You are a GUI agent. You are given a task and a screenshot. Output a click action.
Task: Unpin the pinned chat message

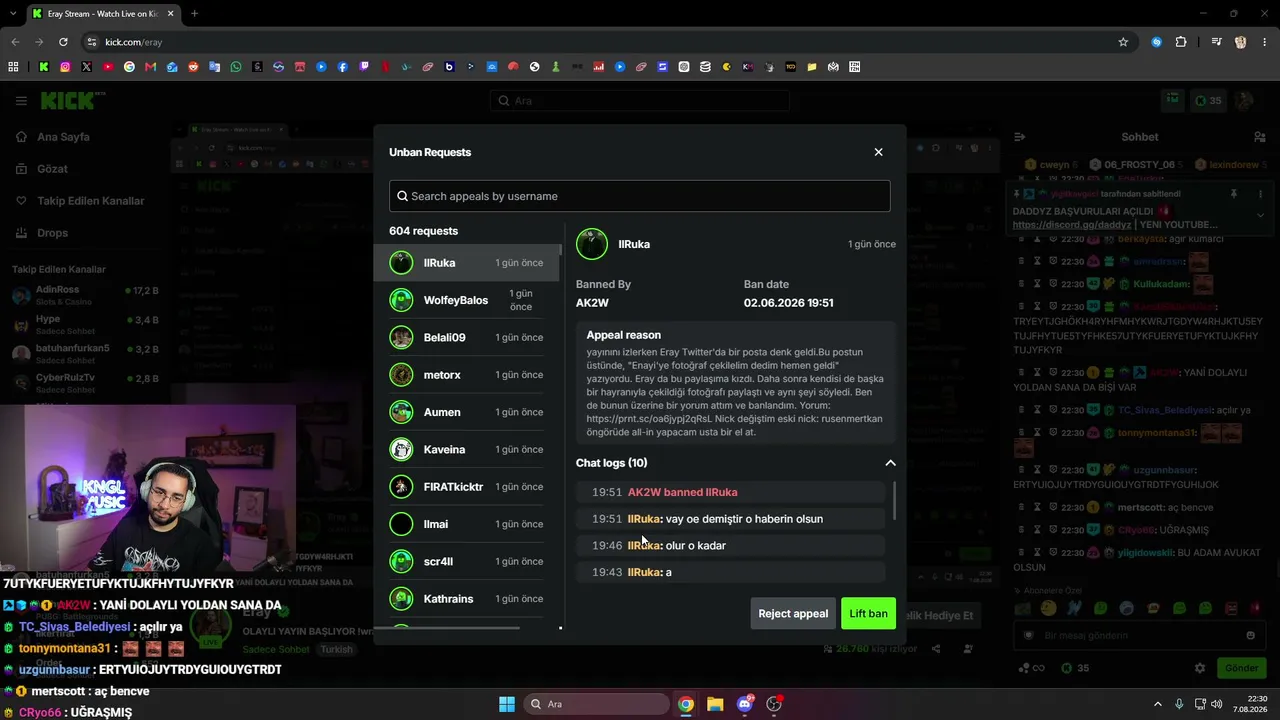(x=1234, y=194)
